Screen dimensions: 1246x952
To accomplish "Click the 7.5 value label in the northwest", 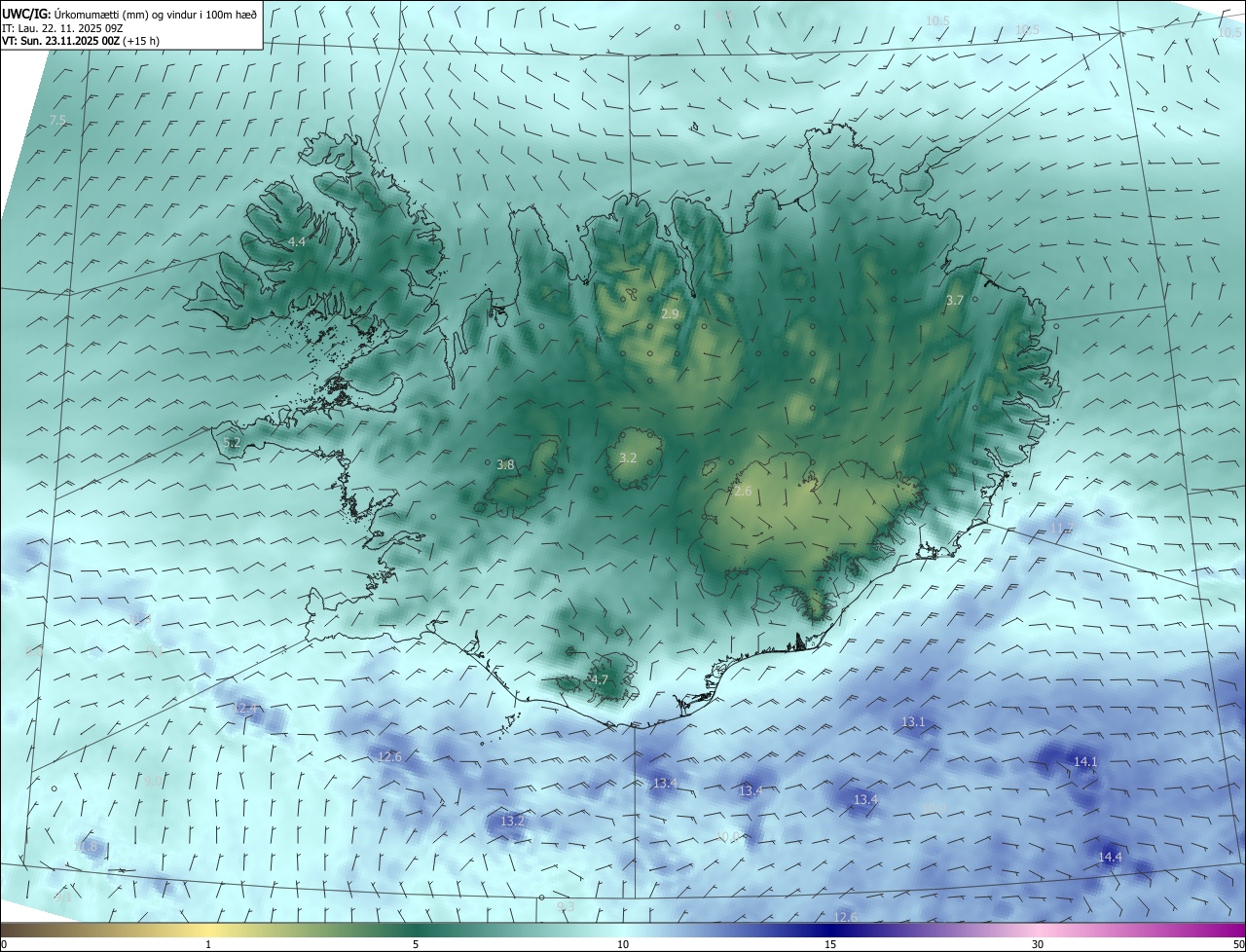I will tap(57, 120).
